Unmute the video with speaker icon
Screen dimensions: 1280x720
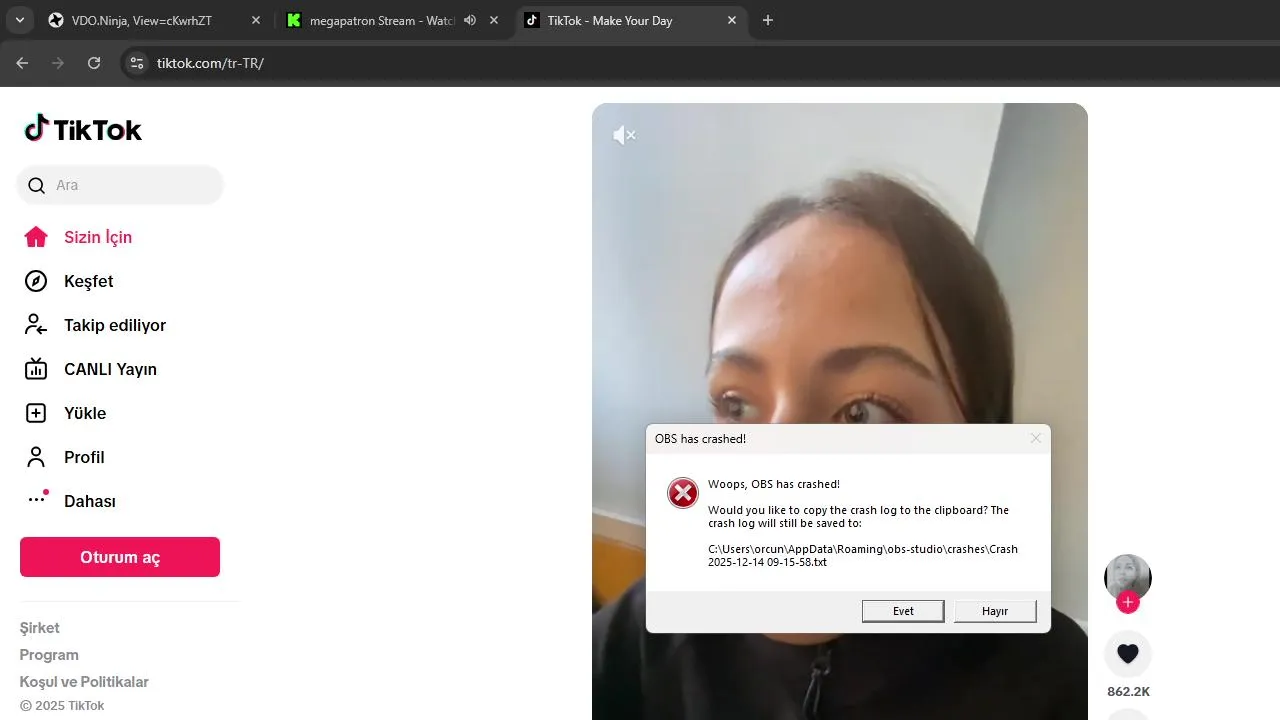[624, 135]
